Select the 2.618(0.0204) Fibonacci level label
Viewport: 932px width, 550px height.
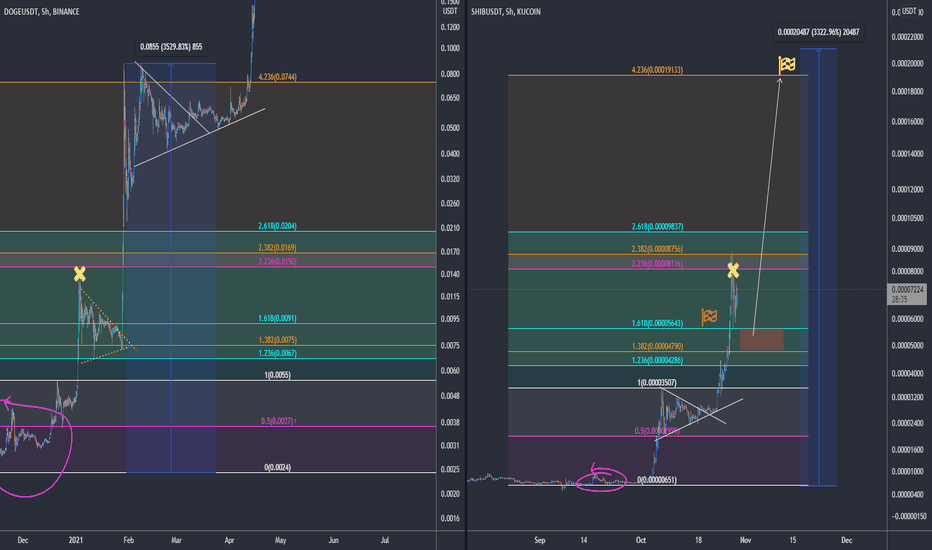pos(278,226)
